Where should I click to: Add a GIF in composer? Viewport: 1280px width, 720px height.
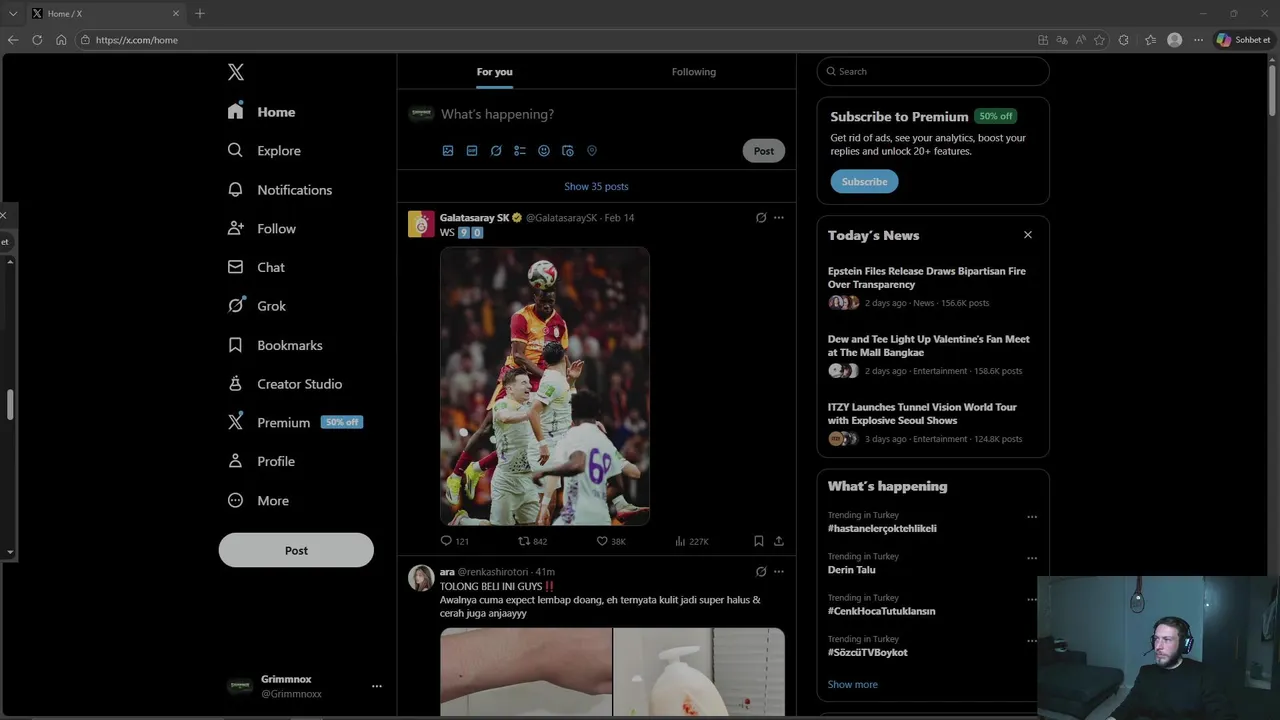[x=472, y=151]
